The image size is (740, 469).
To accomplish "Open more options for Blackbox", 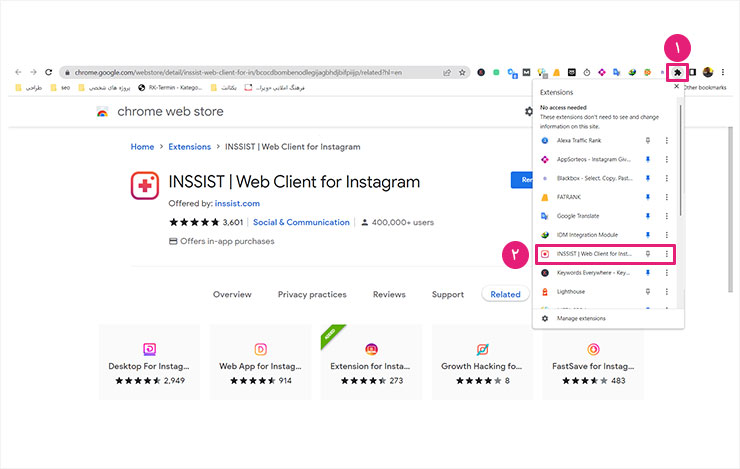I will [666, 178].
